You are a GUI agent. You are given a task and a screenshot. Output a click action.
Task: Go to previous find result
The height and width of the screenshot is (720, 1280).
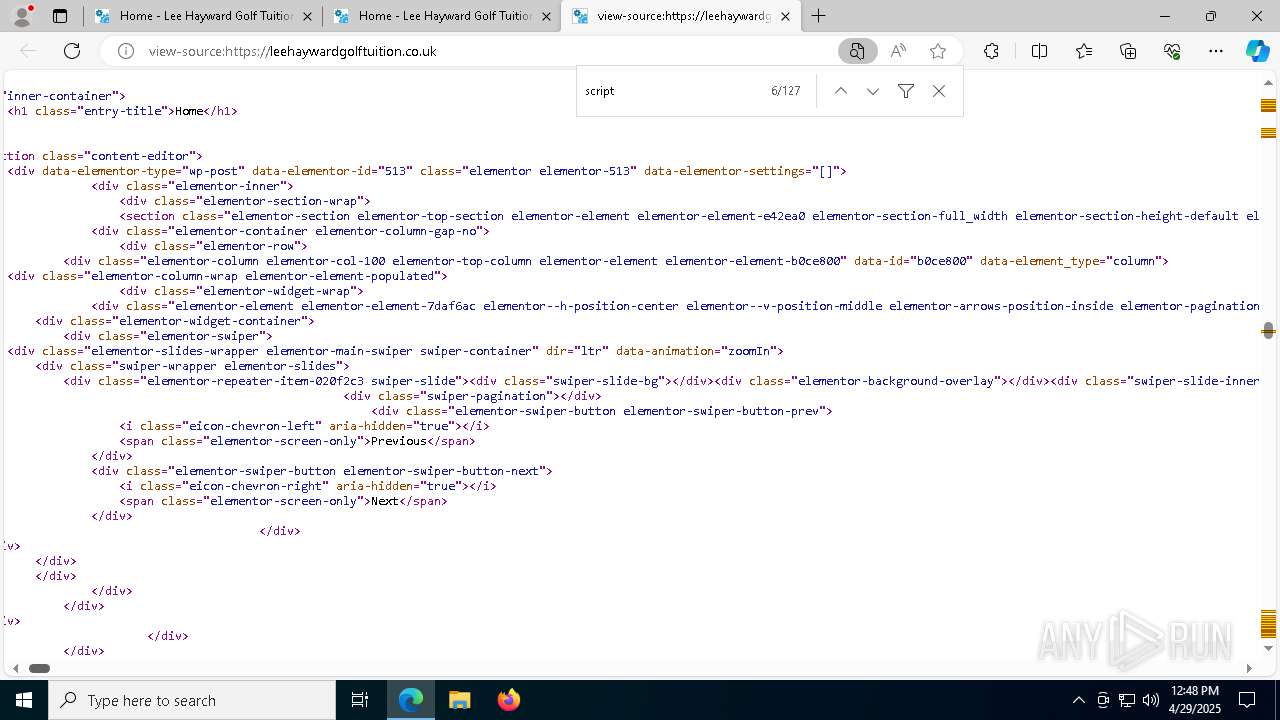[841, 91]
